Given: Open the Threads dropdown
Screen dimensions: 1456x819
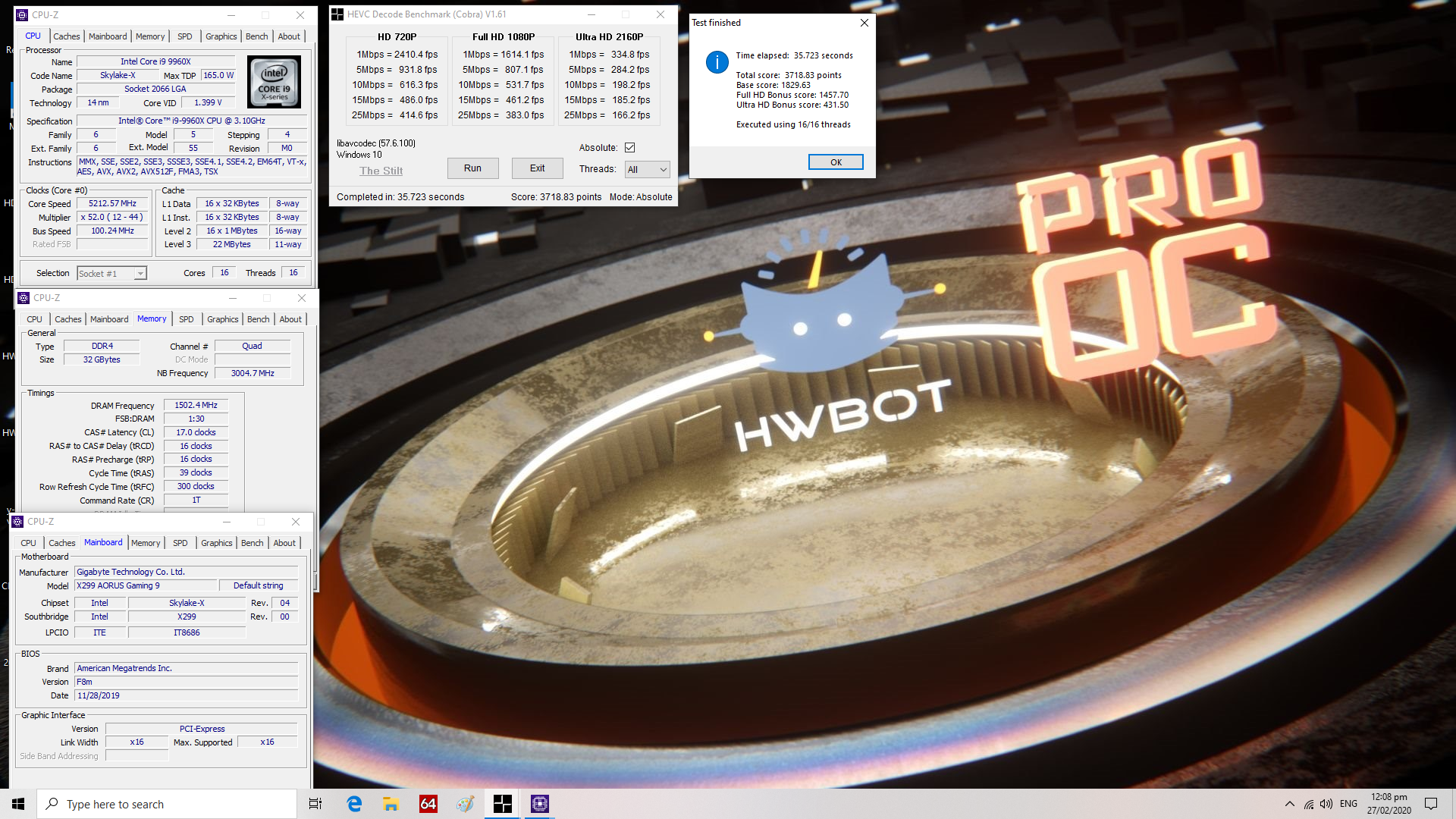Looking at the screenshot, I should tap(647, 170).
